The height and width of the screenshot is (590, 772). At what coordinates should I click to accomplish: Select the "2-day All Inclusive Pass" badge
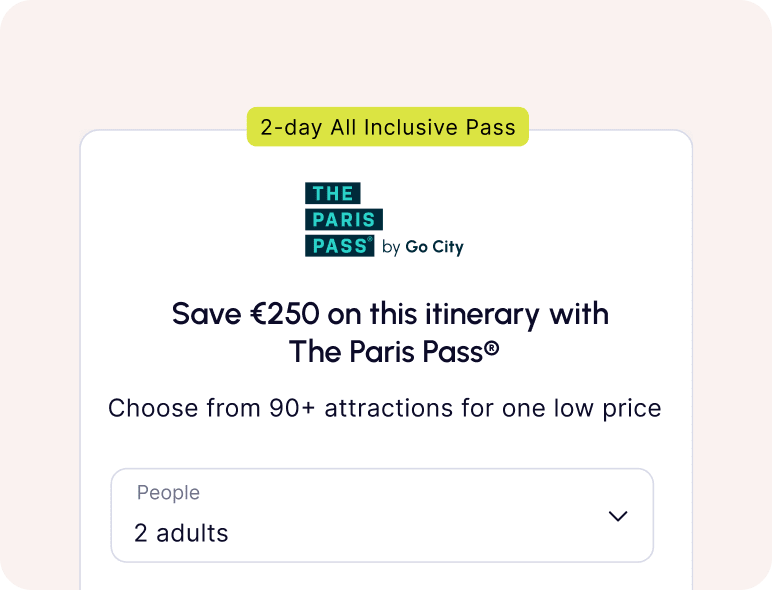pyautogui.click(x=387, y=127)
